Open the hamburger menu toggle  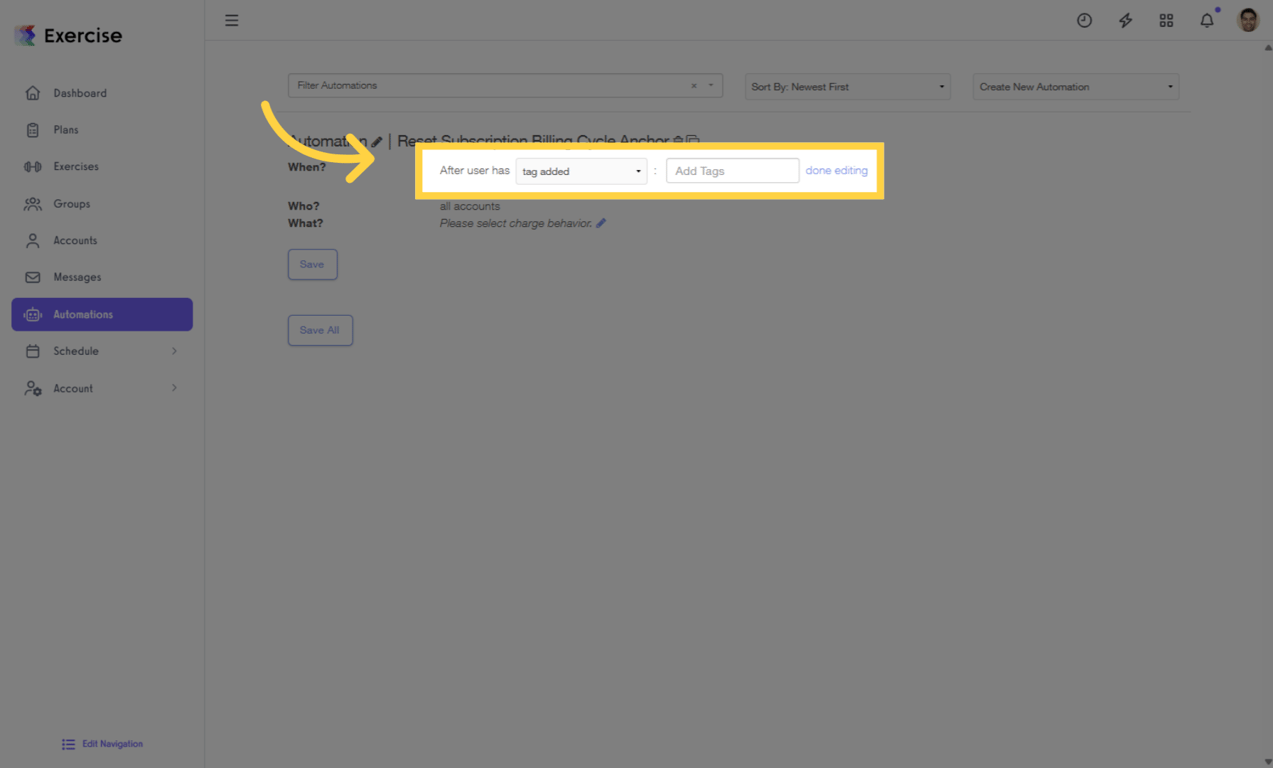click(231, 20)
